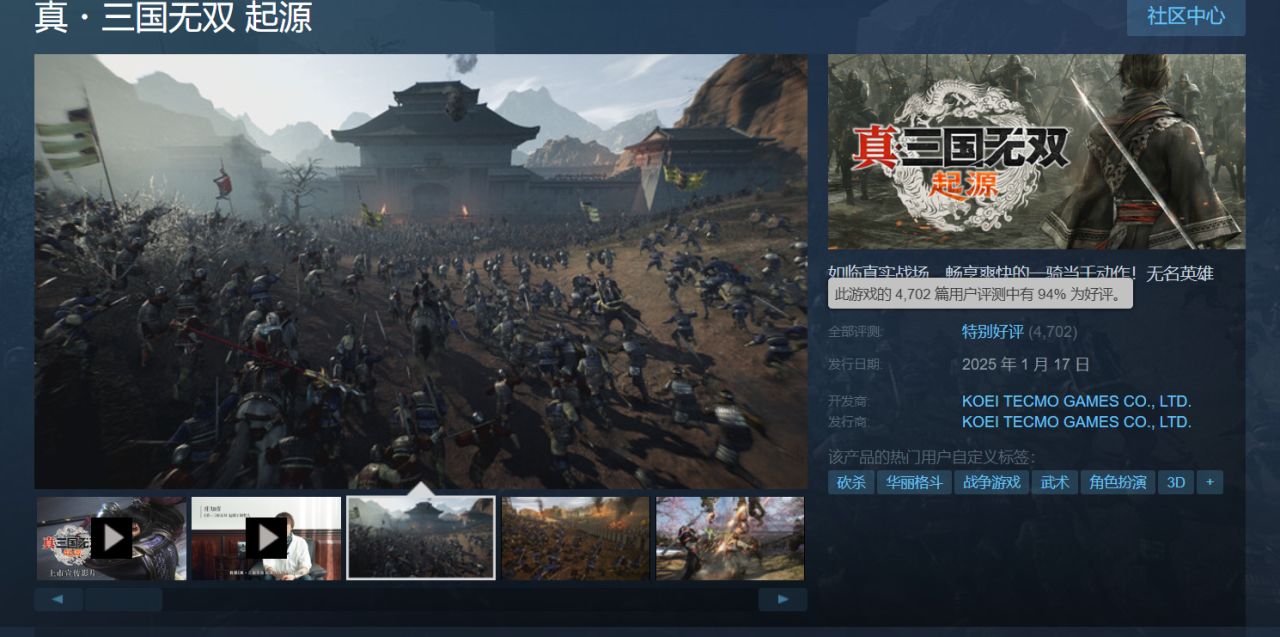Click the 该产品的热门用户自定义标签 label
This screenshot has height=637, width=1280.
[x=931, y=457]
